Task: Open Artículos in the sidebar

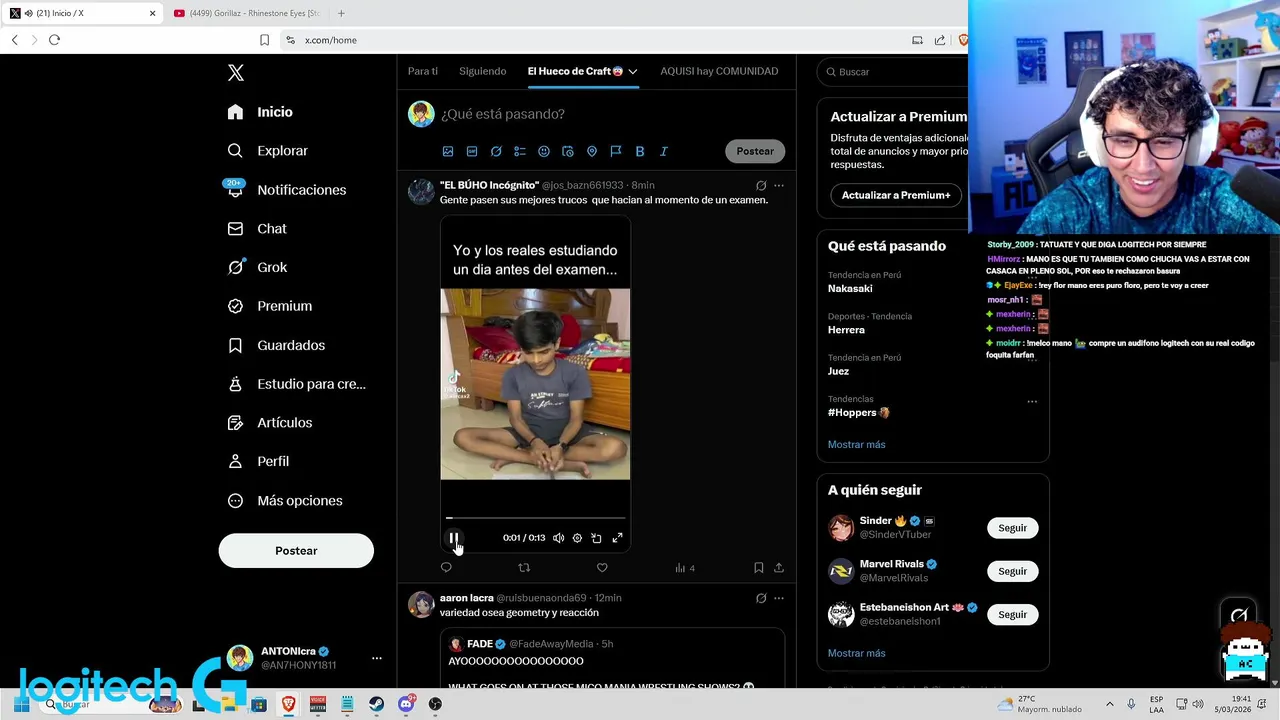Action: pyautogui.click(x=270, y=423)
